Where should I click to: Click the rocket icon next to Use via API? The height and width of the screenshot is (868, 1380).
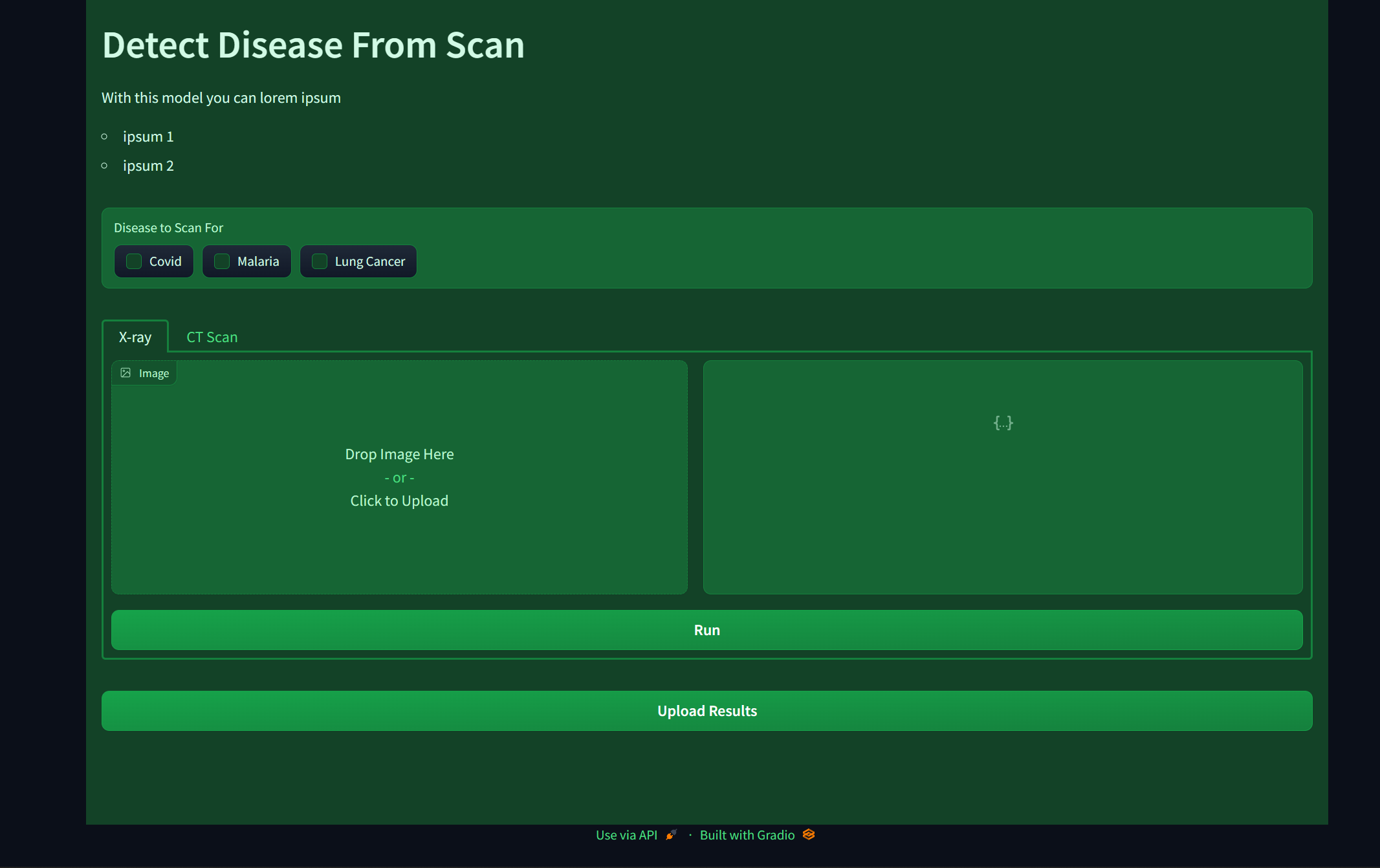(x=671, y=835)
